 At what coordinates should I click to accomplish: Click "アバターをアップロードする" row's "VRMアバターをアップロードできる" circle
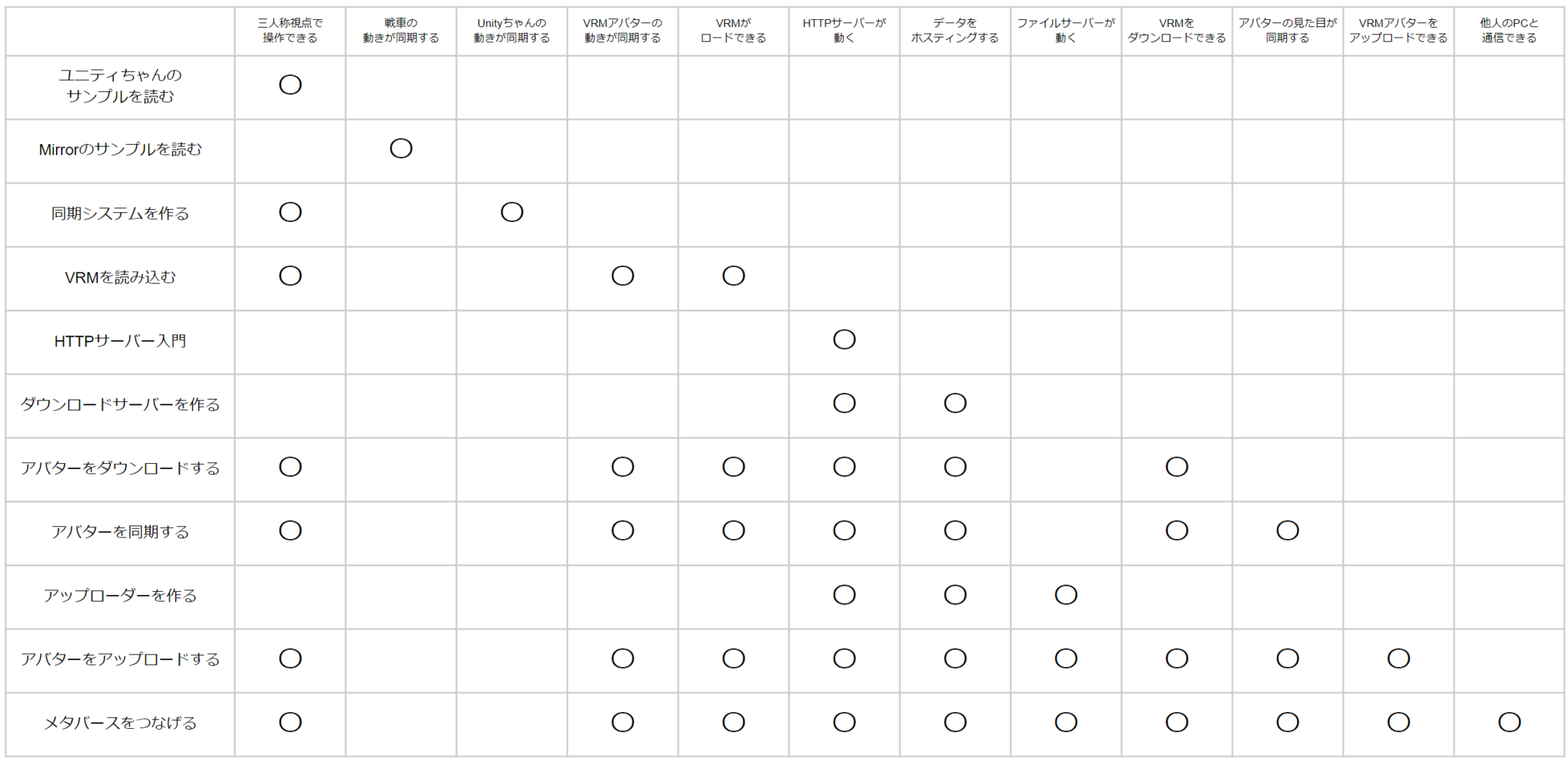coord(1398,658)
